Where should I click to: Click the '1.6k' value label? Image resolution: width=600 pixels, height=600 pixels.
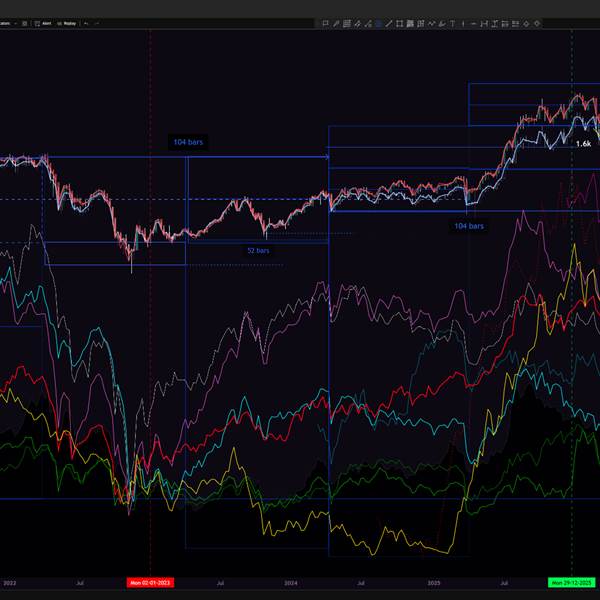pos(583,144)
